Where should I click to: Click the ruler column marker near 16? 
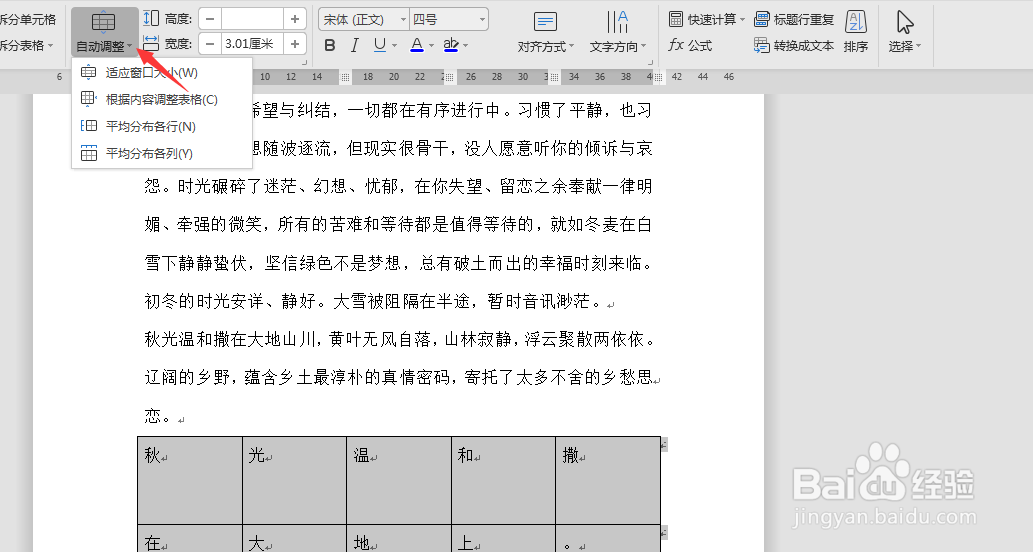click(345, 78)
